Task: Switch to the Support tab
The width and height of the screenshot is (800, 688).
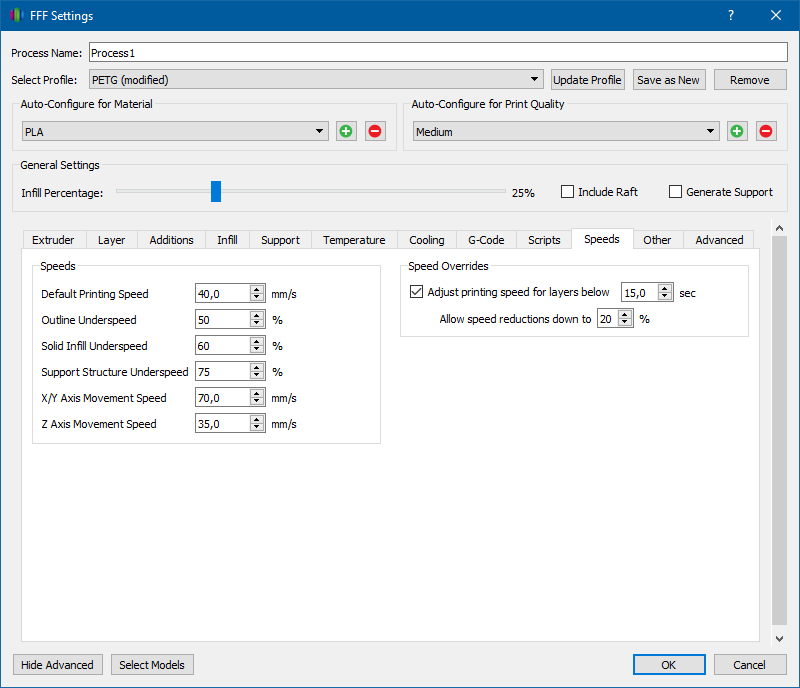Action: 280,240
